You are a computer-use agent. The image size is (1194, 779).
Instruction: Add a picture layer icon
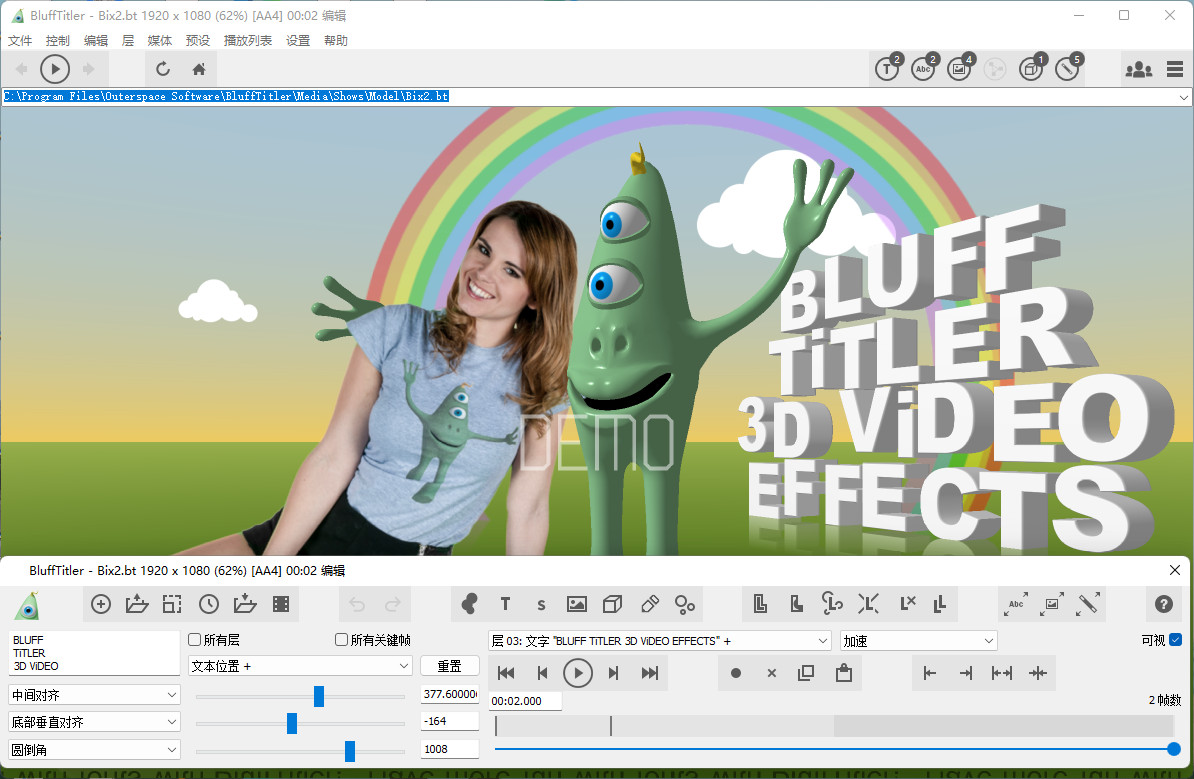pos(577,605)
